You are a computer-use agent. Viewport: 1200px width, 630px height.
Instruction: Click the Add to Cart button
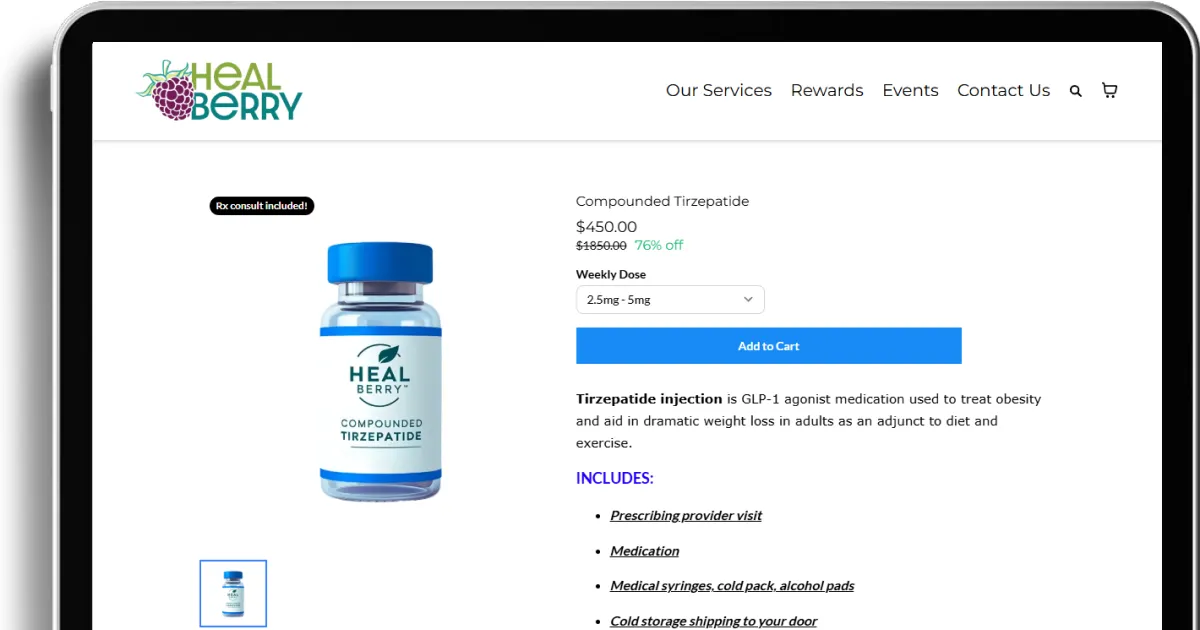769,346
